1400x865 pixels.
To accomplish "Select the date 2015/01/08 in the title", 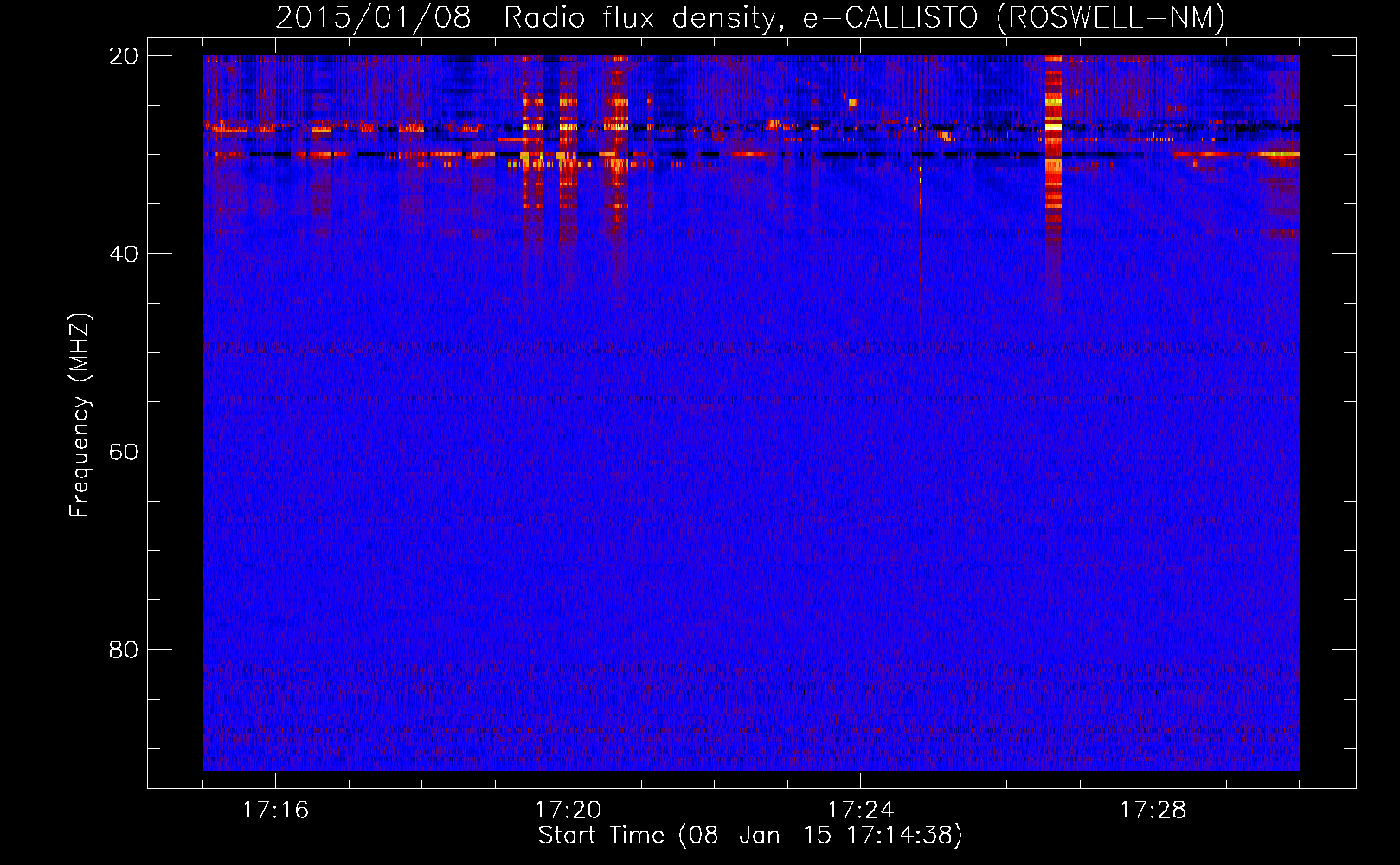I will pos(373,18).
